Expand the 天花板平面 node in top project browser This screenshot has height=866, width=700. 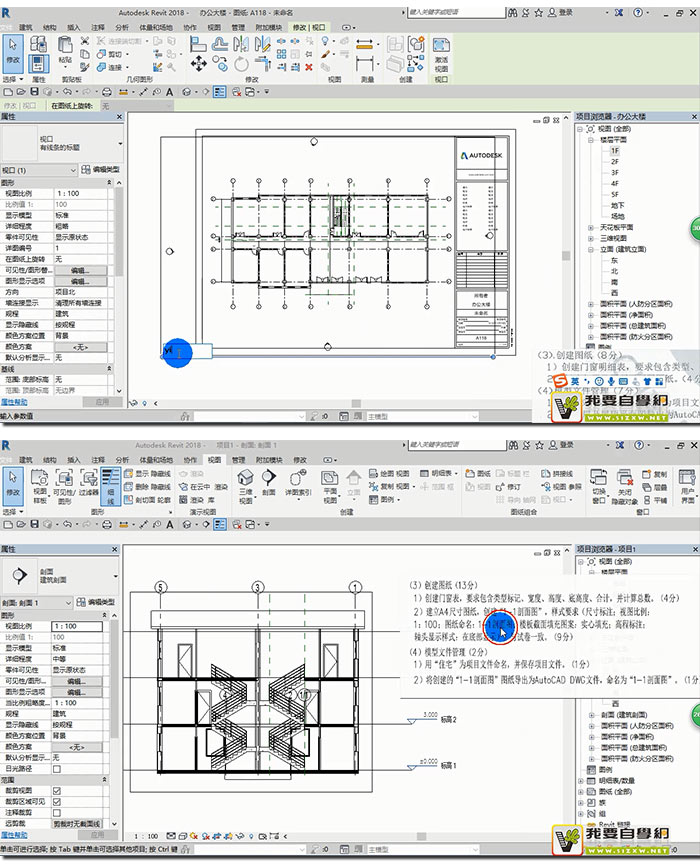pyautogui.click(x=591, y=228)
